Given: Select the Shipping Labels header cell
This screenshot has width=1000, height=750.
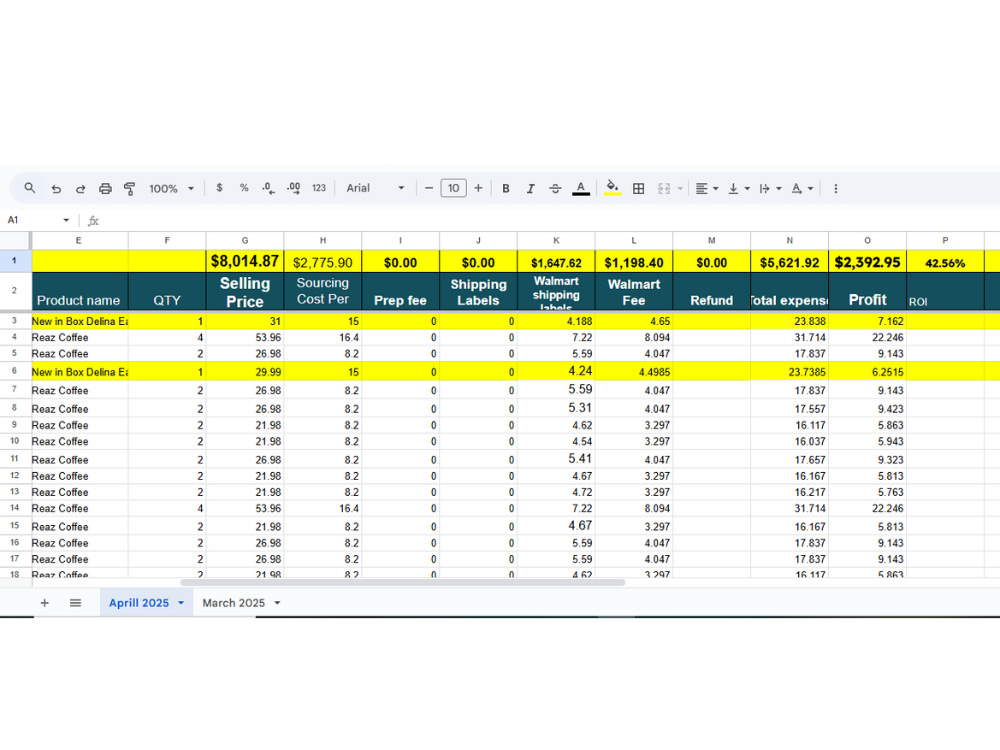Looking at the screenshot, I should click(478, 291).
